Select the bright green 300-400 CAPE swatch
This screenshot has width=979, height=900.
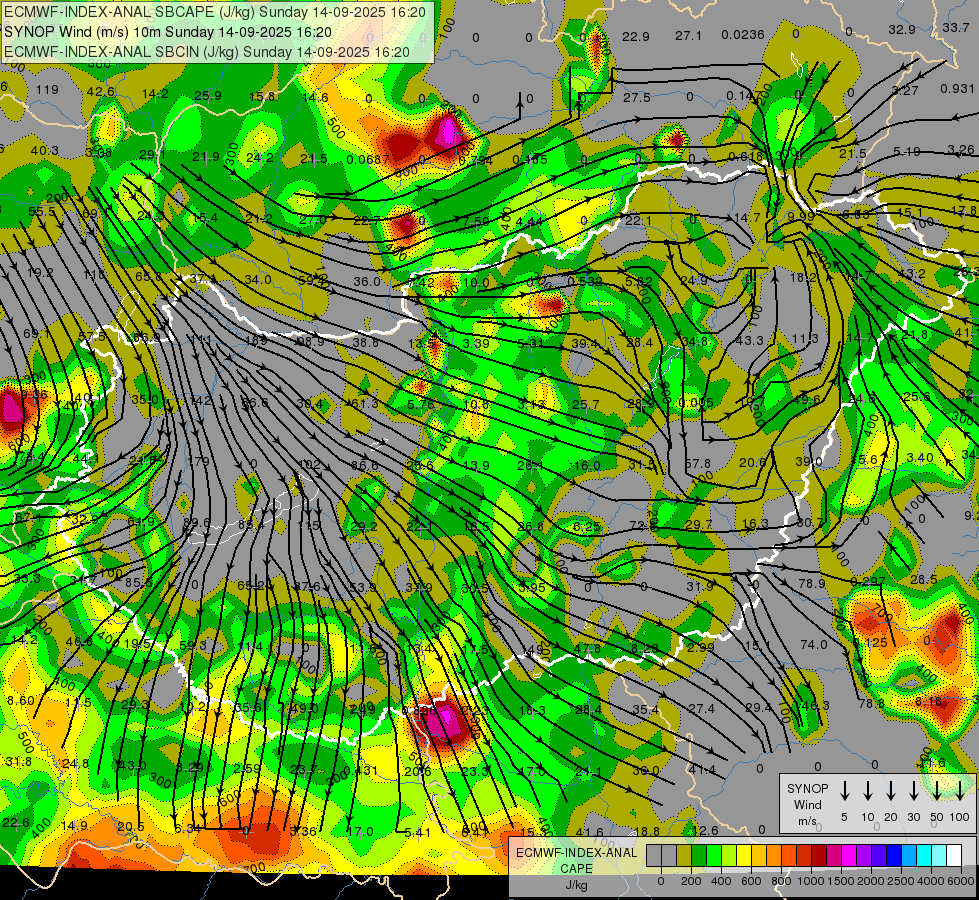[x=714, y=855]
